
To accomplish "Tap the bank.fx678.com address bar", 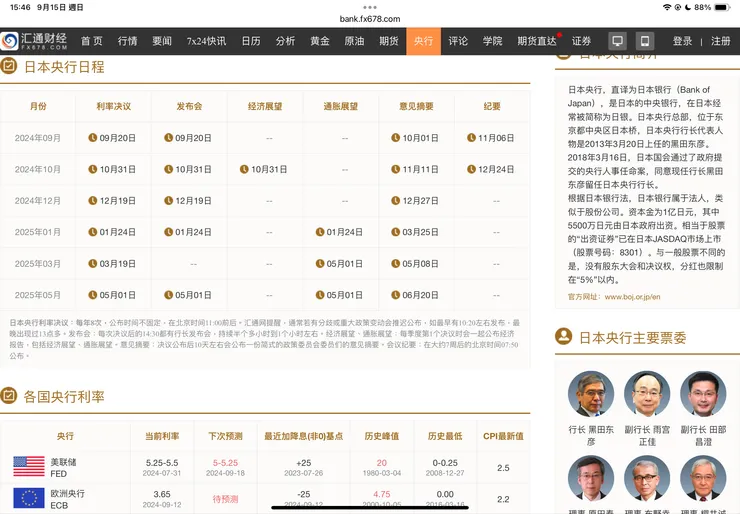I will pos(370,19).
